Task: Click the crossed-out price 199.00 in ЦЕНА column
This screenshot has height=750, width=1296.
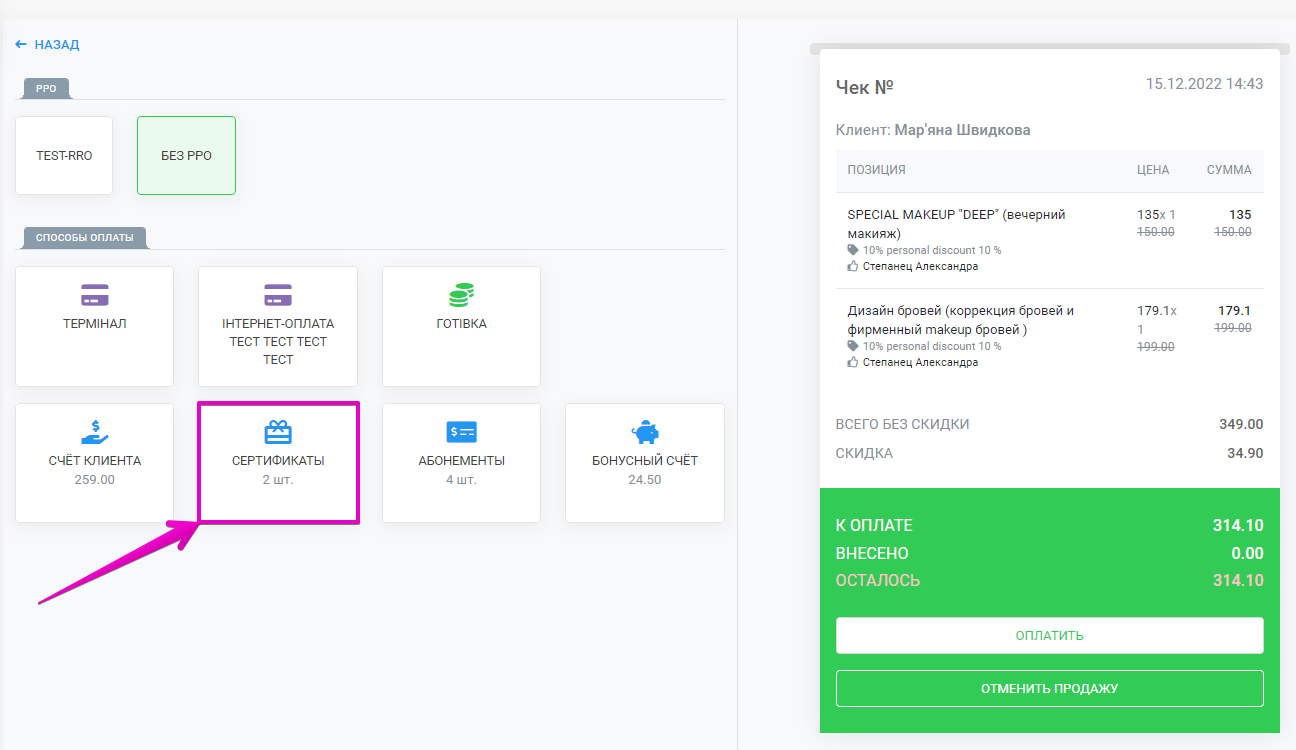Action: (x=1156, y=347)
